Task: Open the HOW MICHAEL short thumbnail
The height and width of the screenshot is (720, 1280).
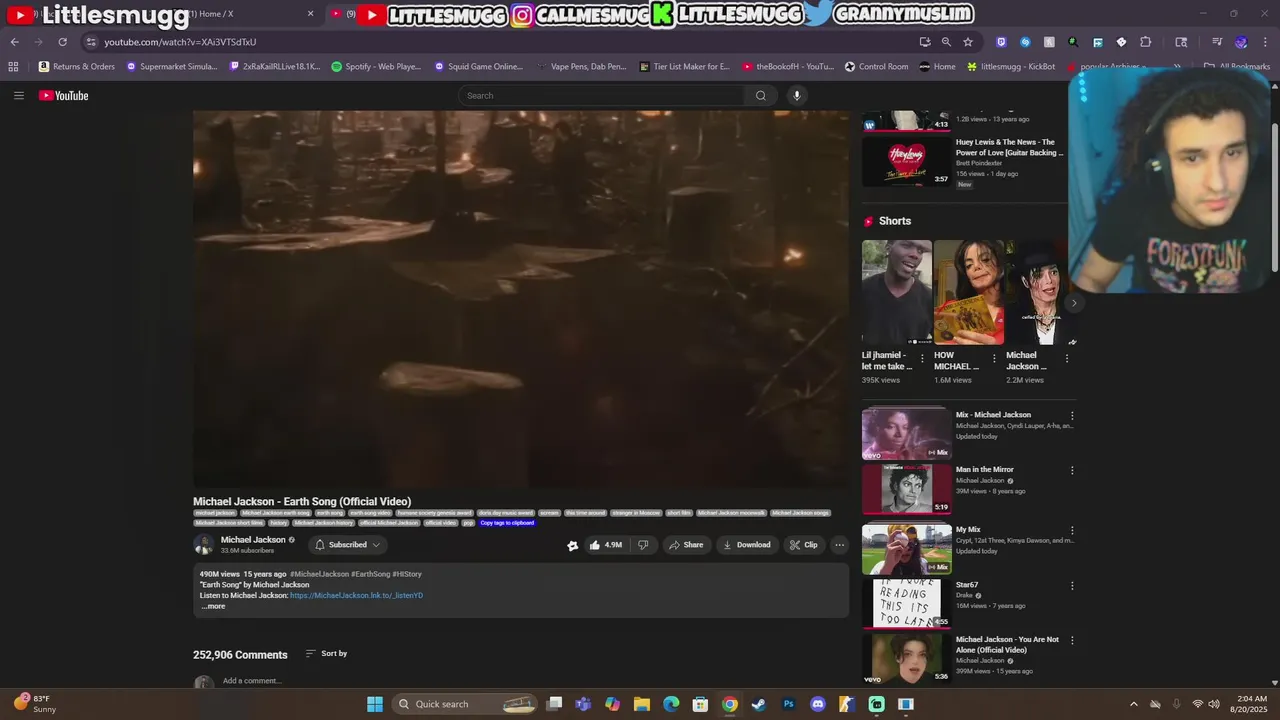Action: 968,291
